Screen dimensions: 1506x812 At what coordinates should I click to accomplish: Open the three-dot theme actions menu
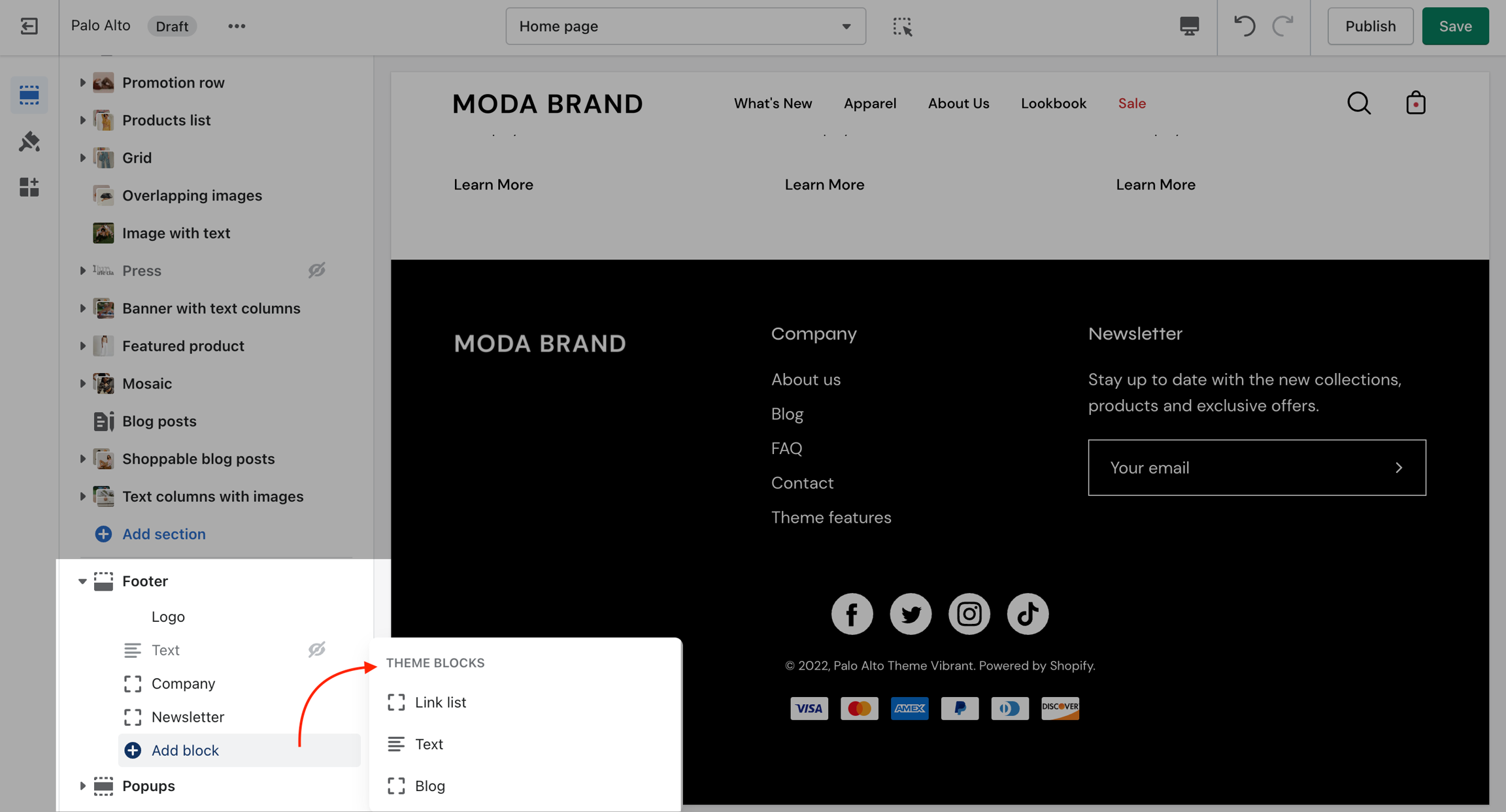[x=237, y=26]
